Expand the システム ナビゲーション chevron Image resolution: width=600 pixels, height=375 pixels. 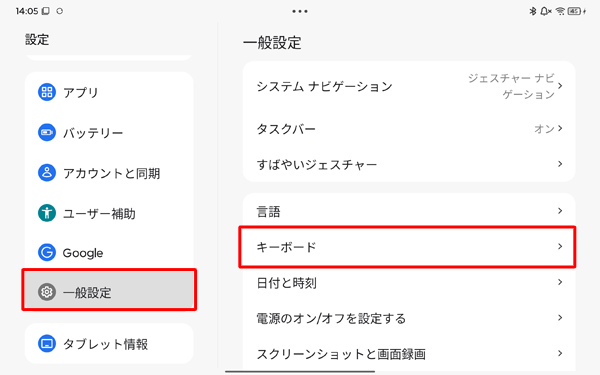[x=560, y=86]
